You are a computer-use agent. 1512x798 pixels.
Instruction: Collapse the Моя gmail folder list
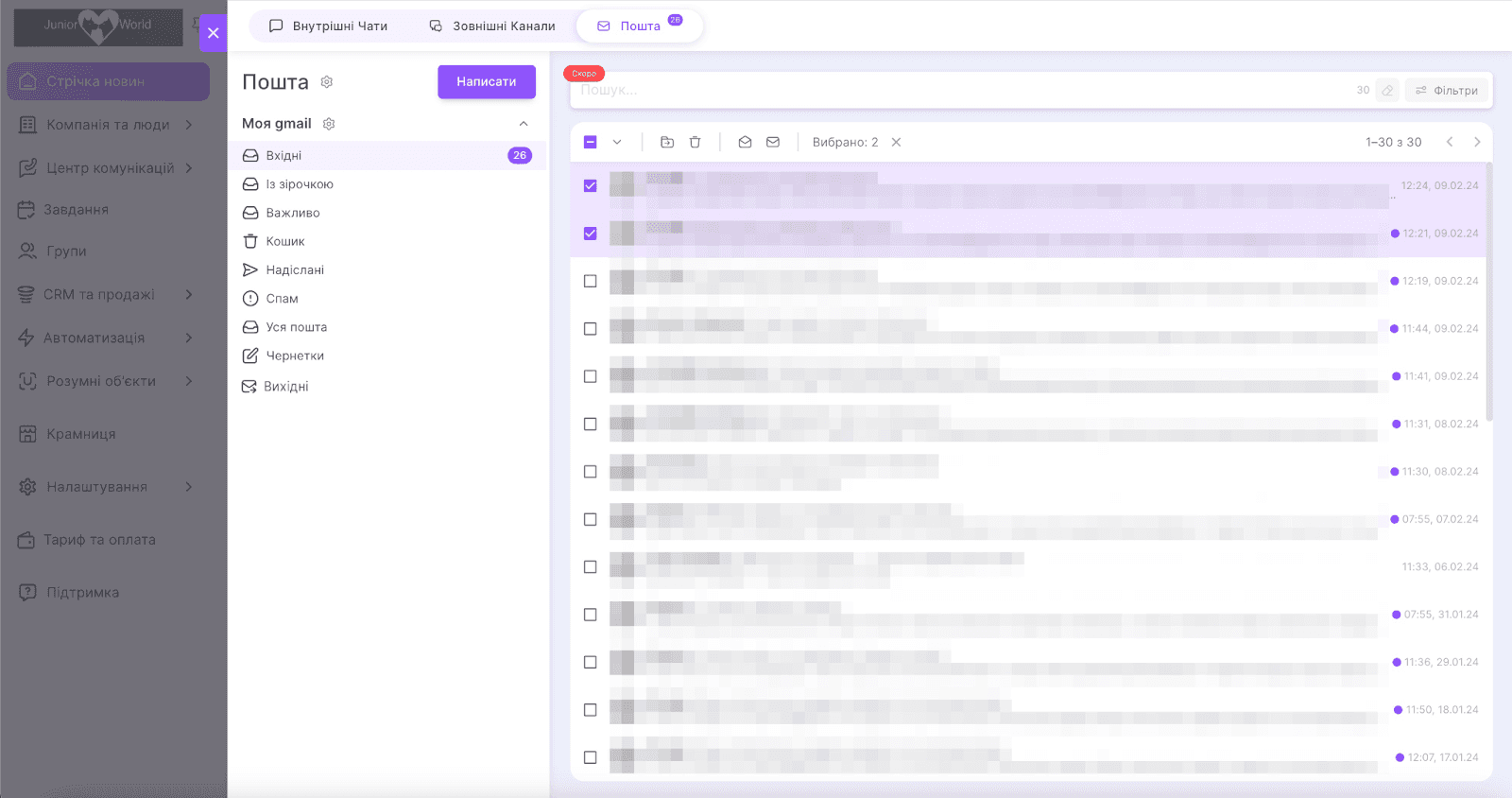click(x=524, y=124)
